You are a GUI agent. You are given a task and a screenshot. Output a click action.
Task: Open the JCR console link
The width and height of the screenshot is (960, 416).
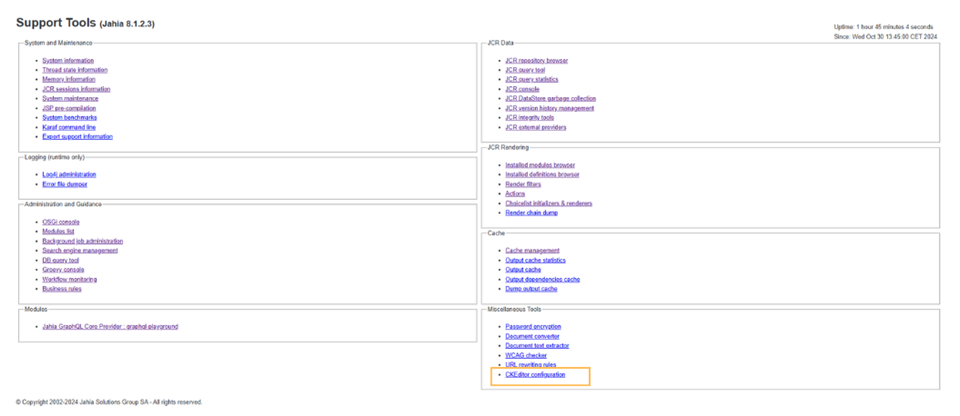pyautogui.click(x=522, y=89)
